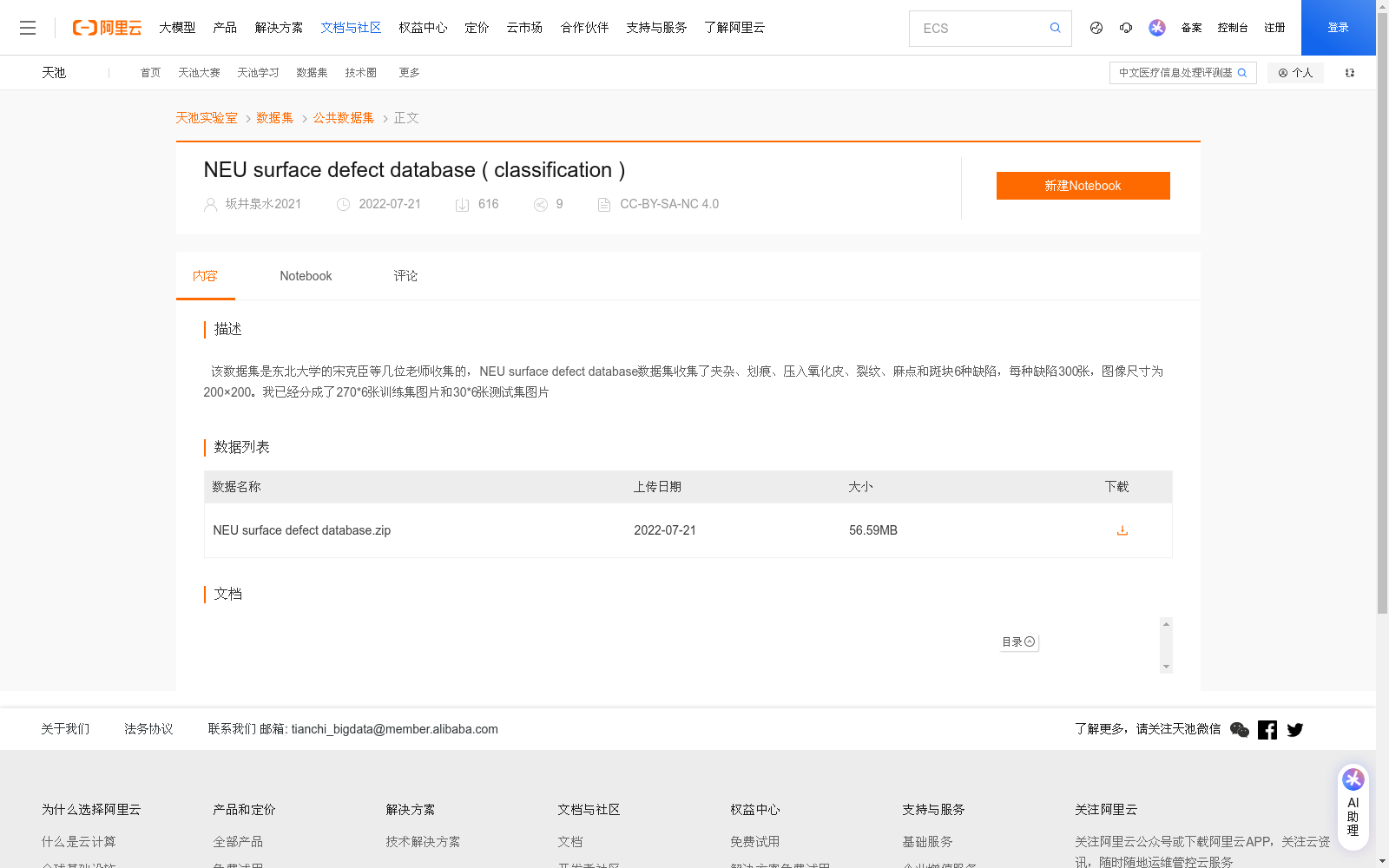Screen dimensions: 1389x868
Task: Click the page vertical scrollbar thumb
Action: coord(1382,312)
